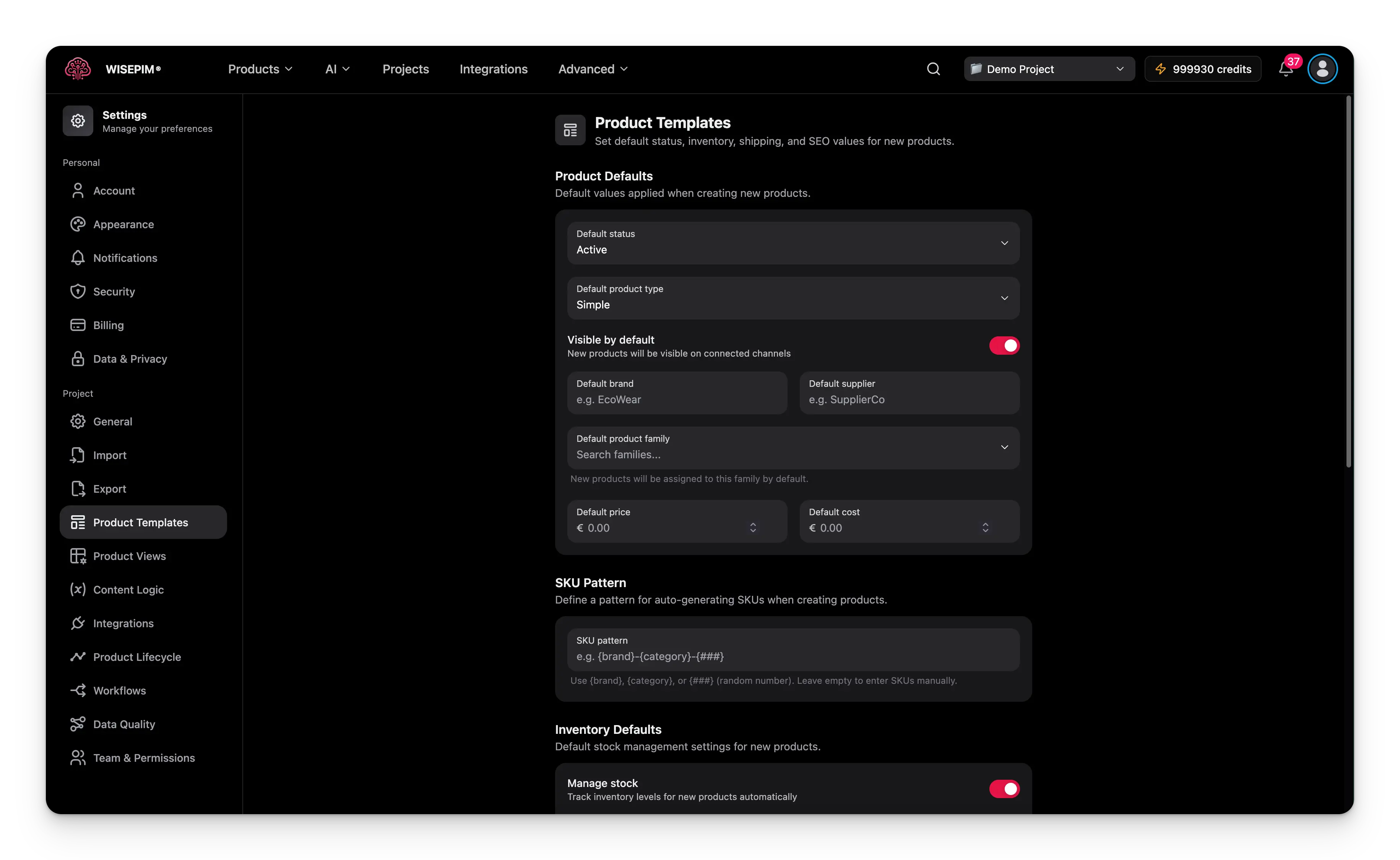This screenshot has height=860, width=1400.
Task: Disable the Visible by default toggle
Action: click(x=1004, y=345)
